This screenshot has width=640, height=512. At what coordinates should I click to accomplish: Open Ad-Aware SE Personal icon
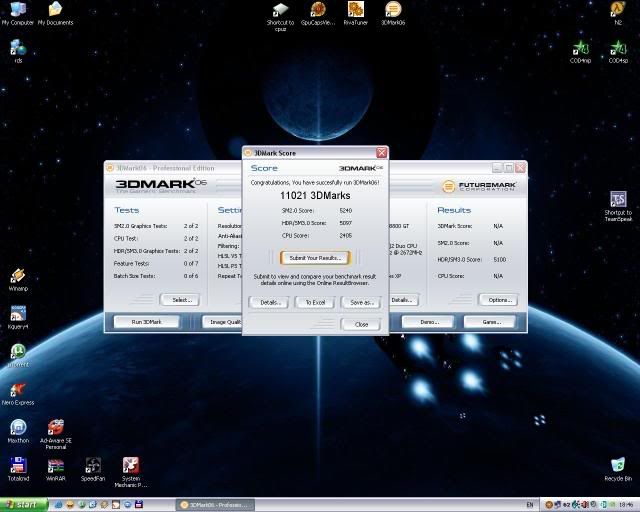coord(56,428)
